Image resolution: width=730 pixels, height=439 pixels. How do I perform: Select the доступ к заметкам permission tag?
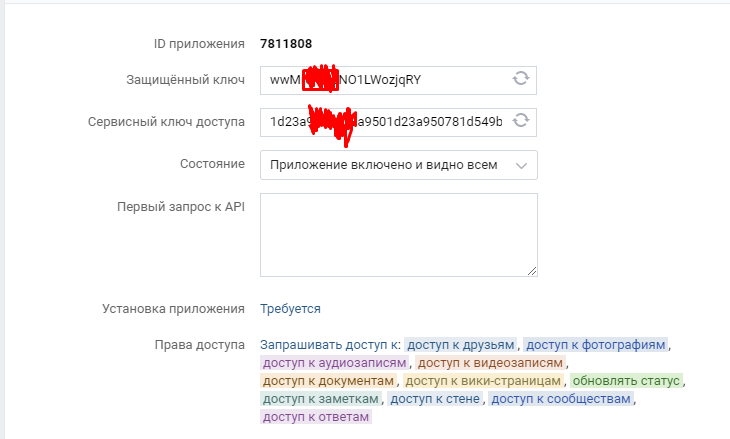coord(321,399)
